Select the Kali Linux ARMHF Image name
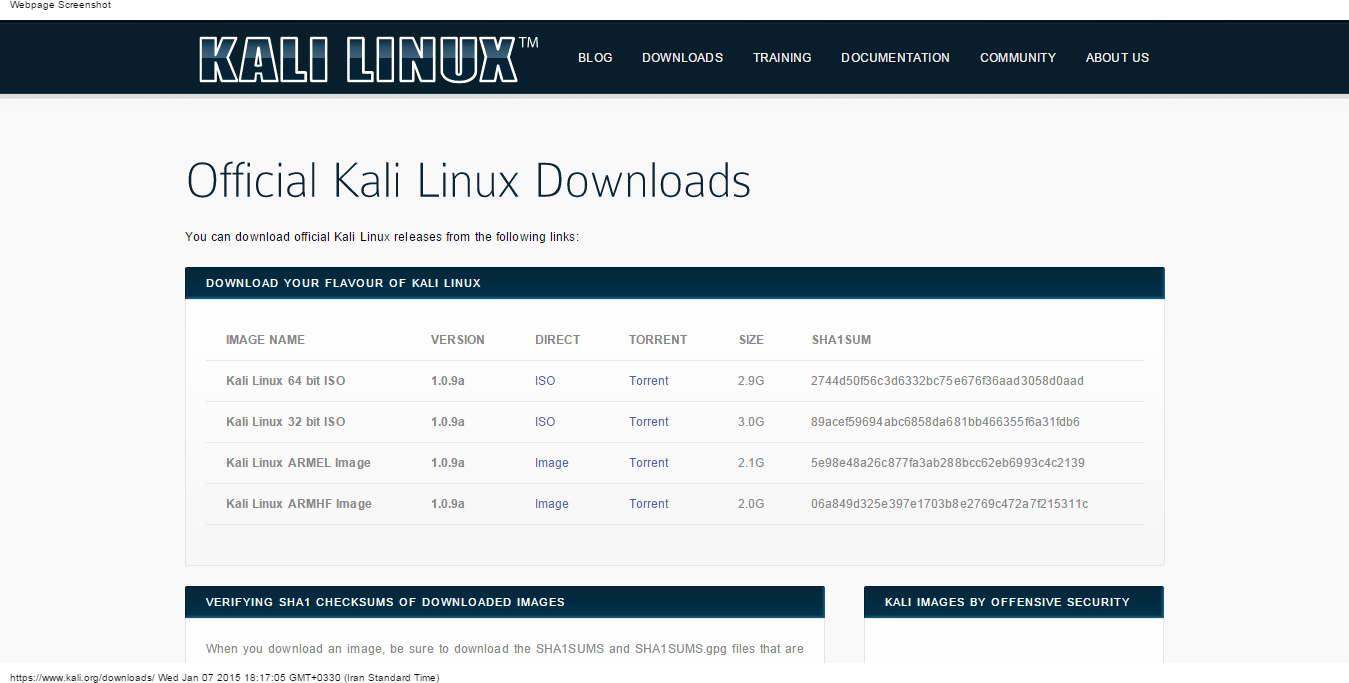The height and width of the screenshot is (683, 1349). (x=299, y=504)
